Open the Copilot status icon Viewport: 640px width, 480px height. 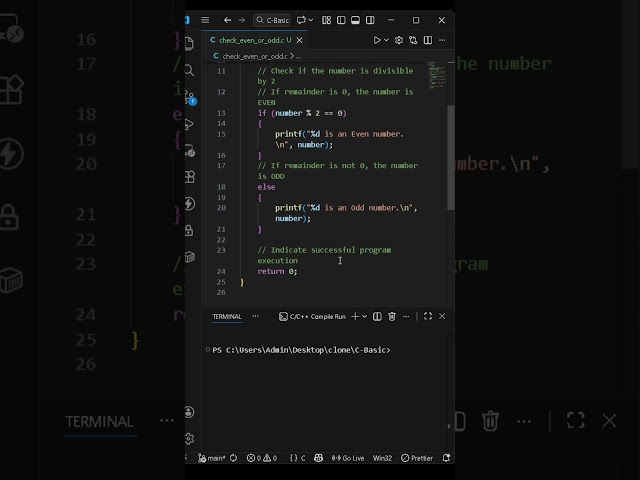[x=318, y=458]
